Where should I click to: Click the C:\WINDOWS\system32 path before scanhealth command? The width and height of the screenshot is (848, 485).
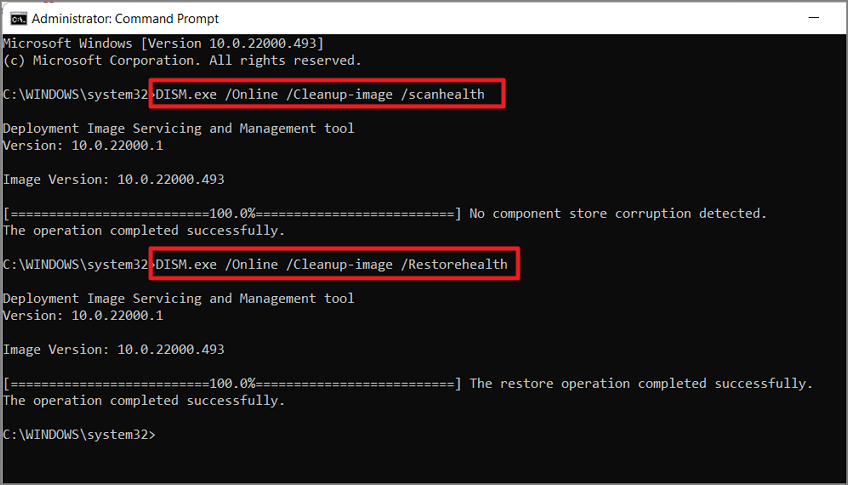tap(76, 94)
